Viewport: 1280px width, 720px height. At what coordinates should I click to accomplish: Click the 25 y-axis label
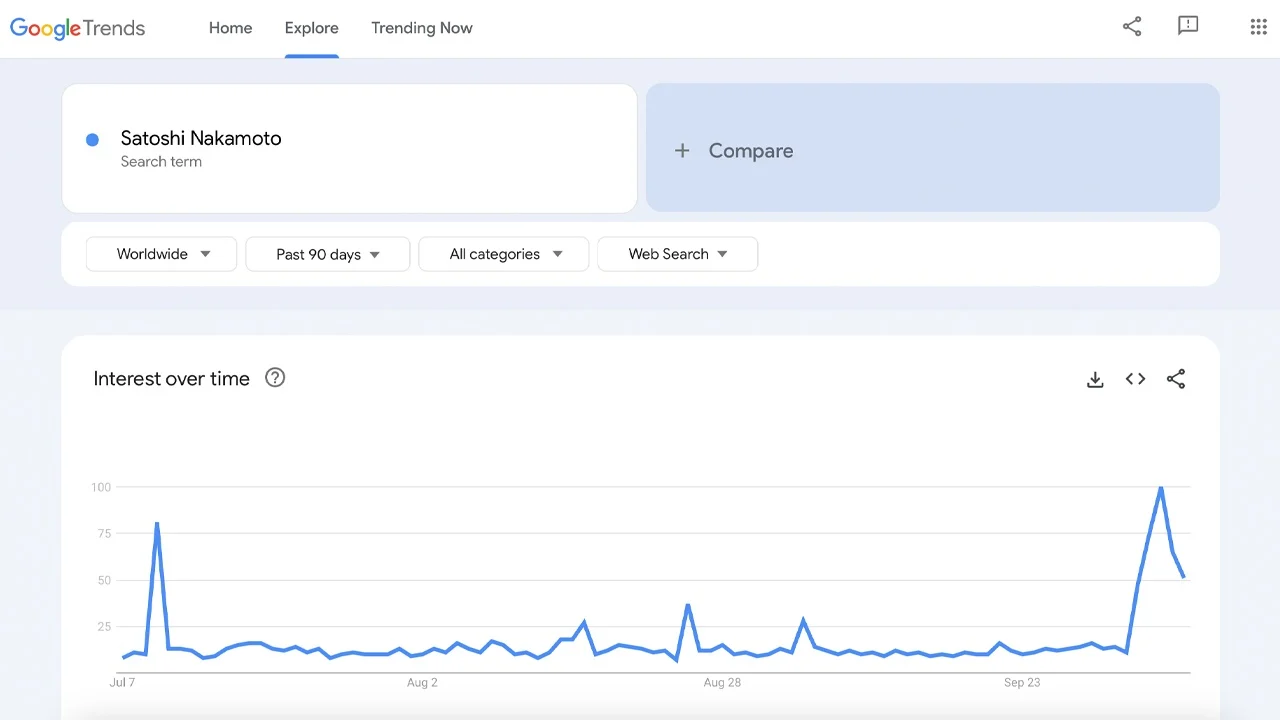tap(104, 627)
